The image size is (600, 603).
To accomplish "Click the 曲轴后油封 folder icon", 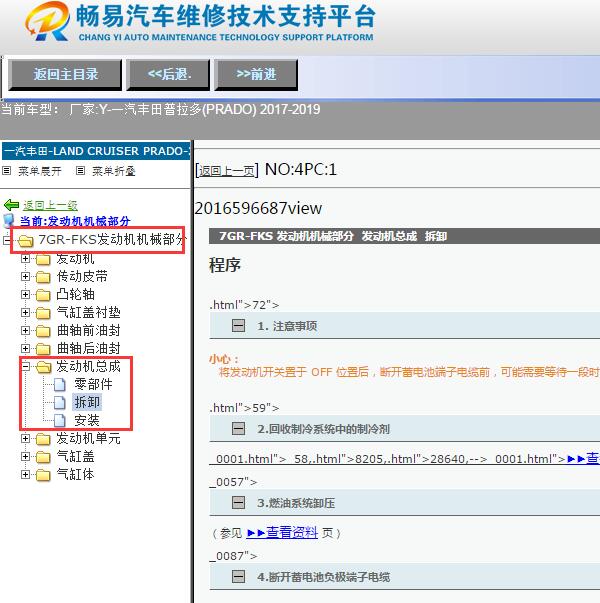I will 43,349.
